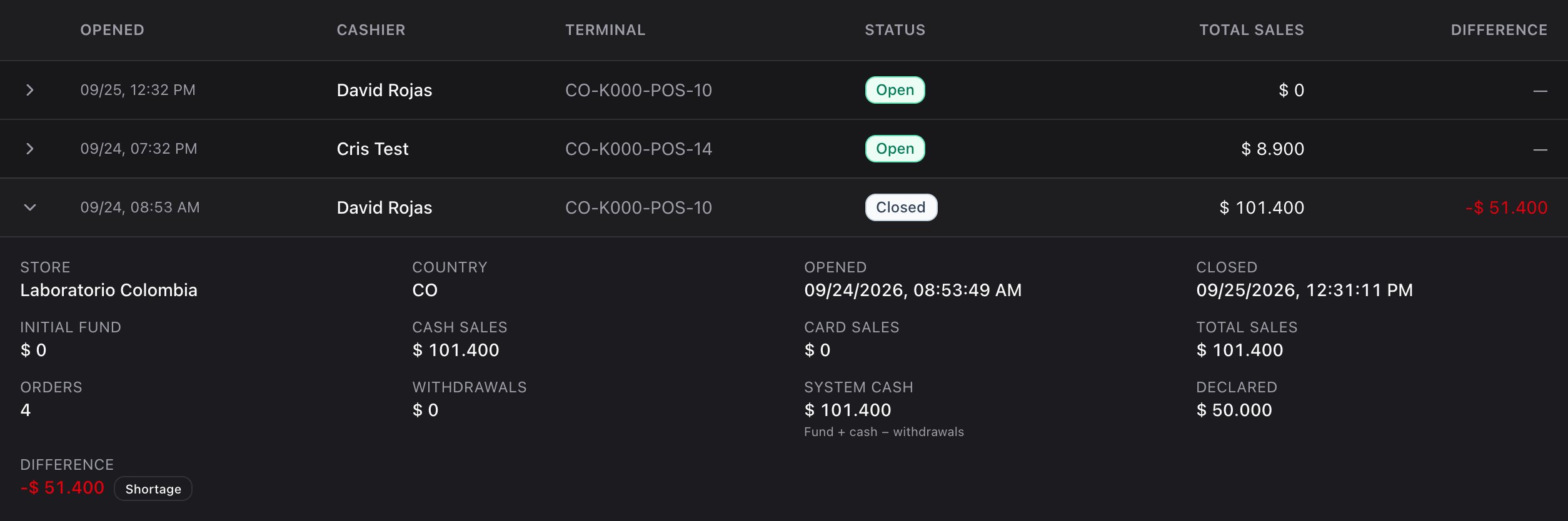This screenshot has height=521, width=1568.
Task: Sort by the Cashier column header
Action: (371, 30)
